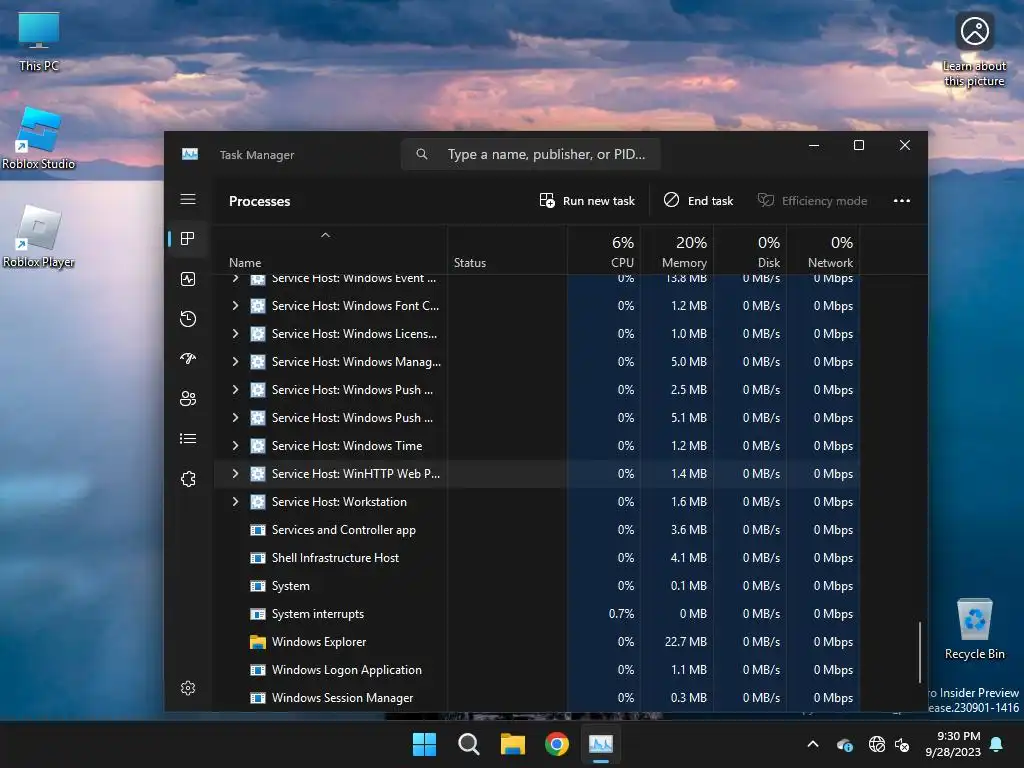Click the process search input field
The height and width of the screenshot is (768, 1024).
pos(530,154)
